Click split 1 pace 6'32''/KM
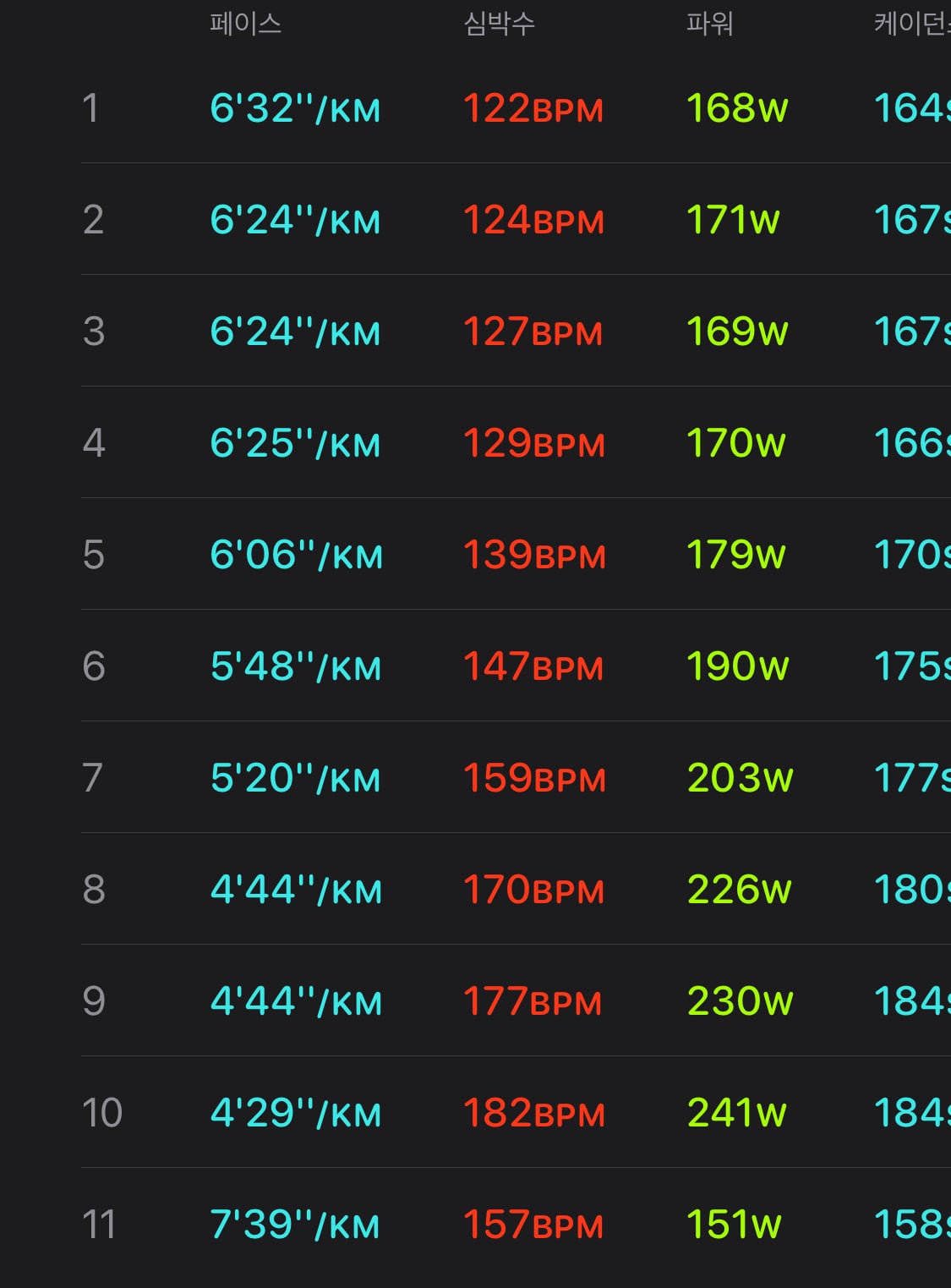This screenshot has height=1288, width=951. coord(295,108)
